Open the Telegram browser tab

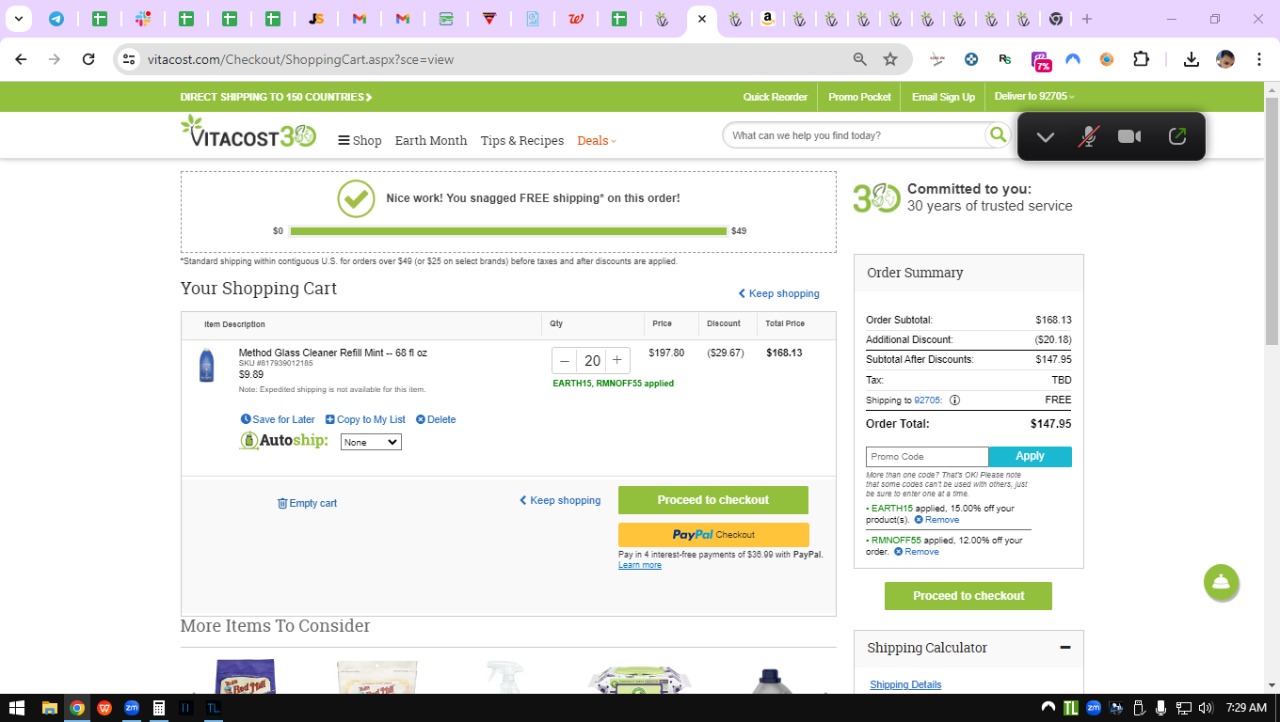click(x=56, y=19)
